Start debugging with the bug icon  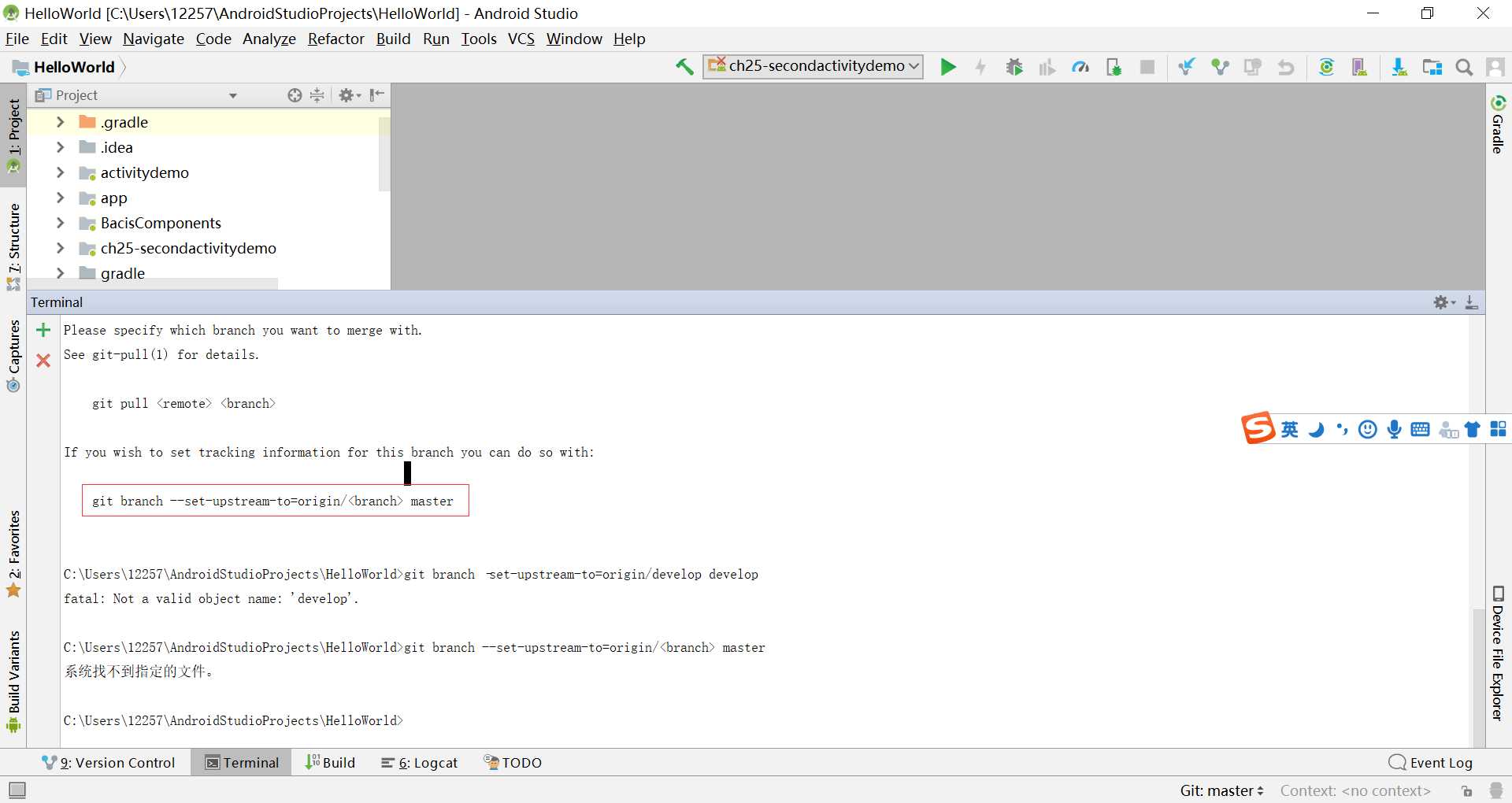click(x=1014, y=67)
